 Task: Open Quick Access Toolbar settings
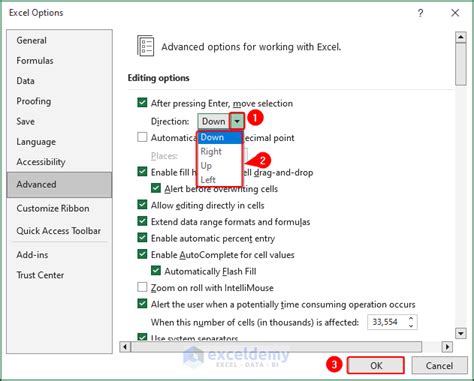(x=58, y=231)
